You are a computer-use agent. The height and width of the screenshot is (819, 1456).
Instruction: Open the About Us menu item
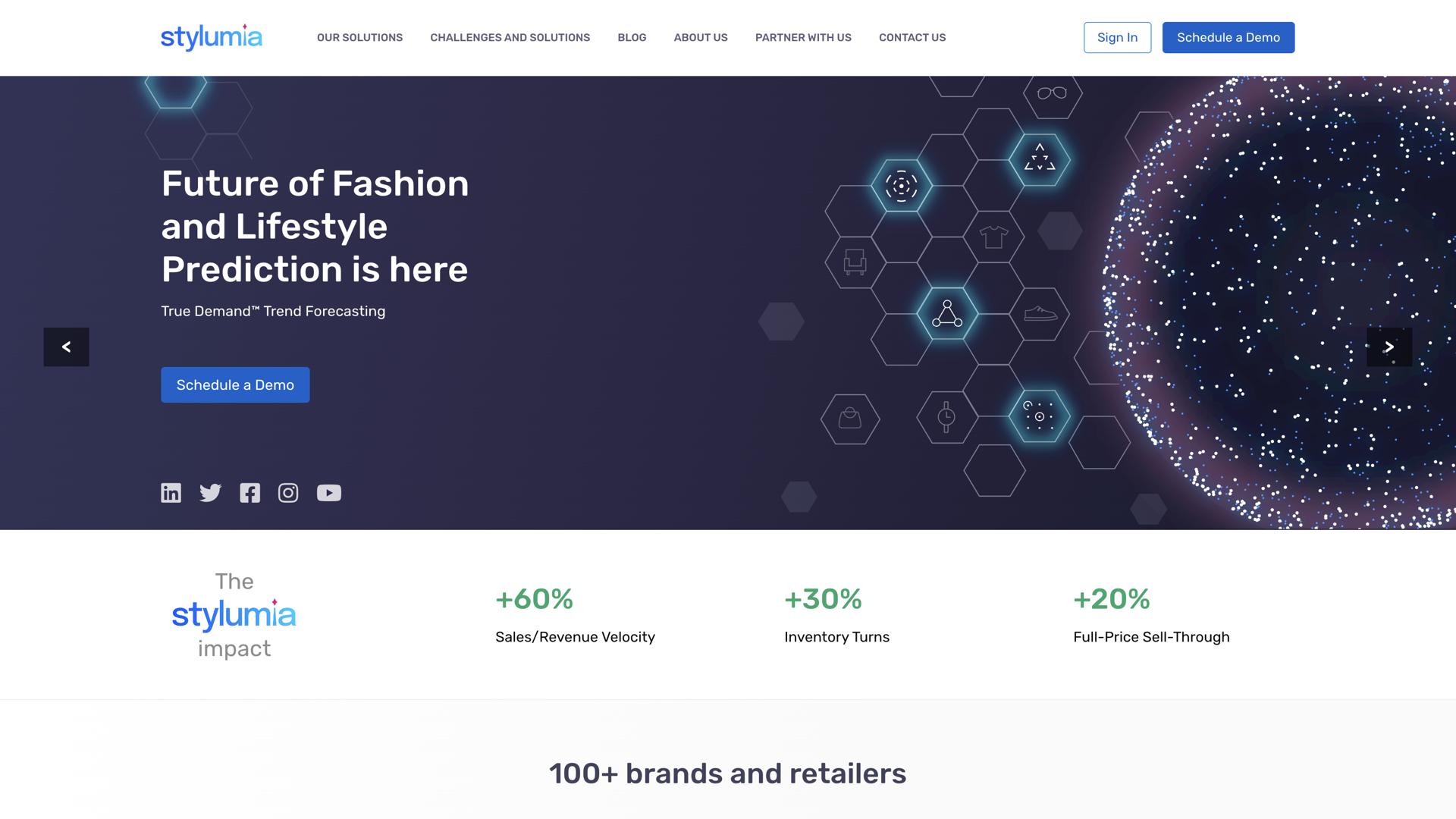pos(700,38)
